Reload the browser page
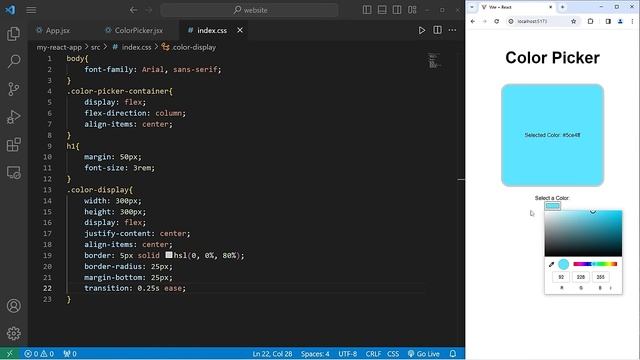Screen dimensions: 640x360 coord(496,21)
